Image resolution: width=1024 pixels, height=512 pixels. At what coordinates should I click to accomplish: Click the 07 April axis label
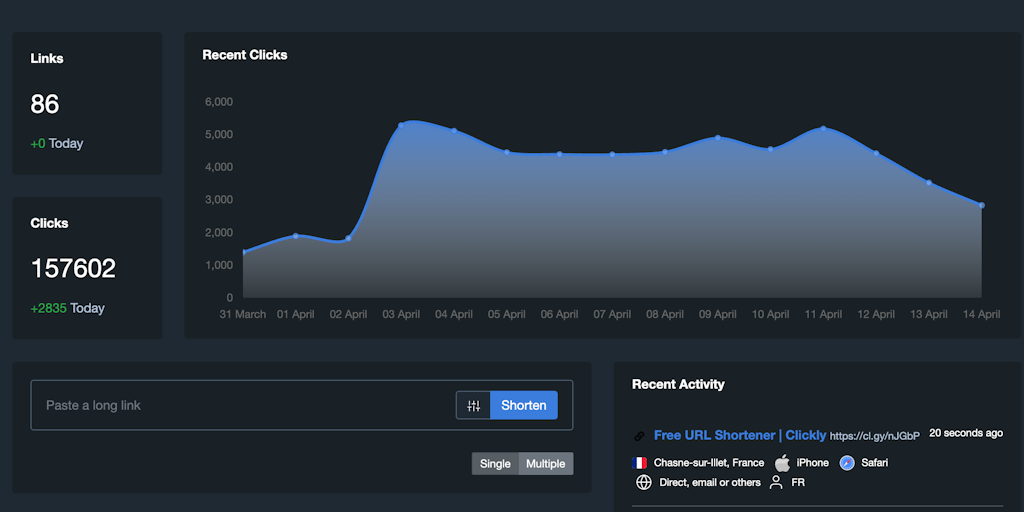(x=612, y=315)
